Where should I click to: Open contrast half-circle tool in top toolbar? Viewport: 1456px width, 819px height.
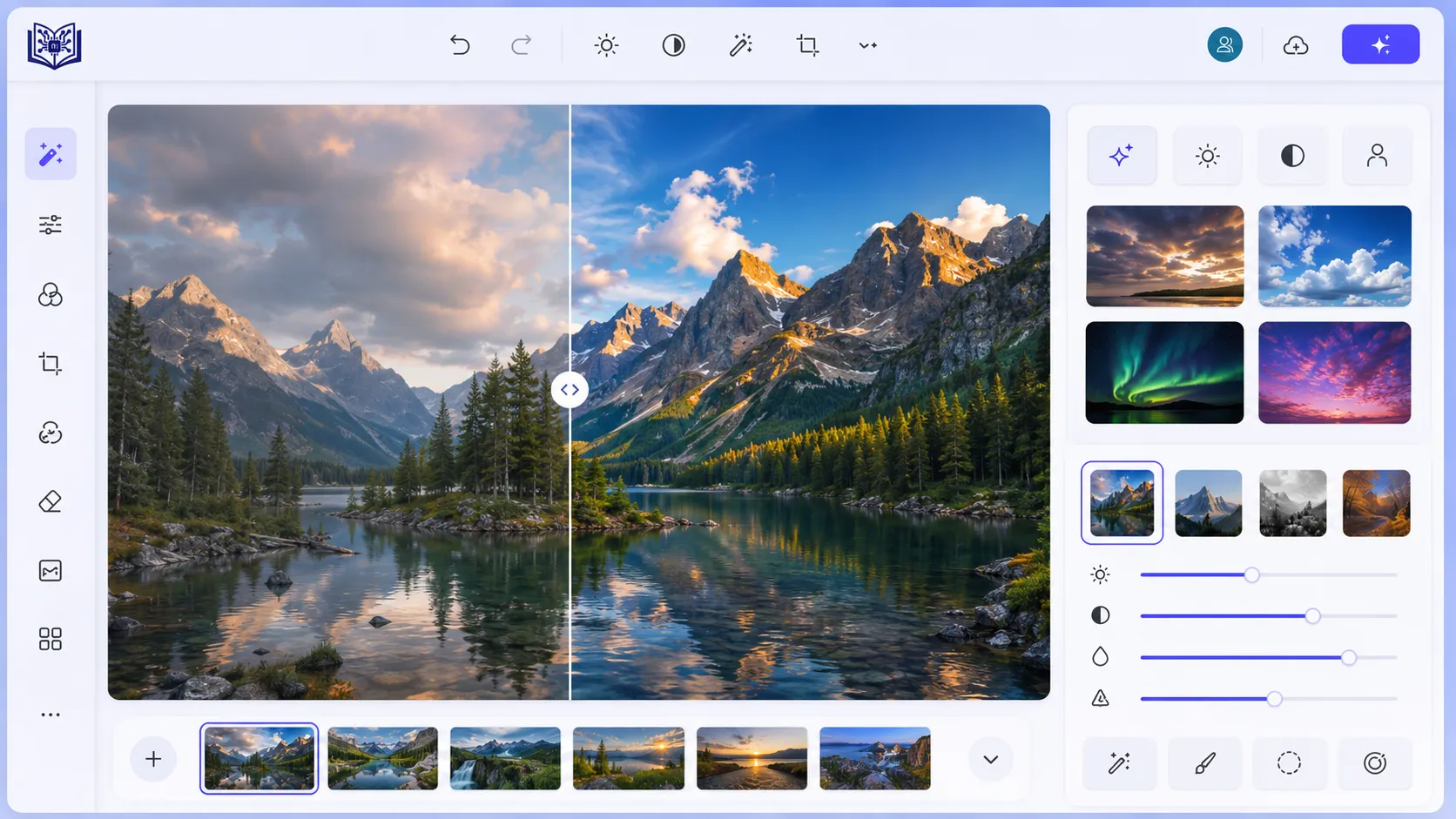coord(673,45)
